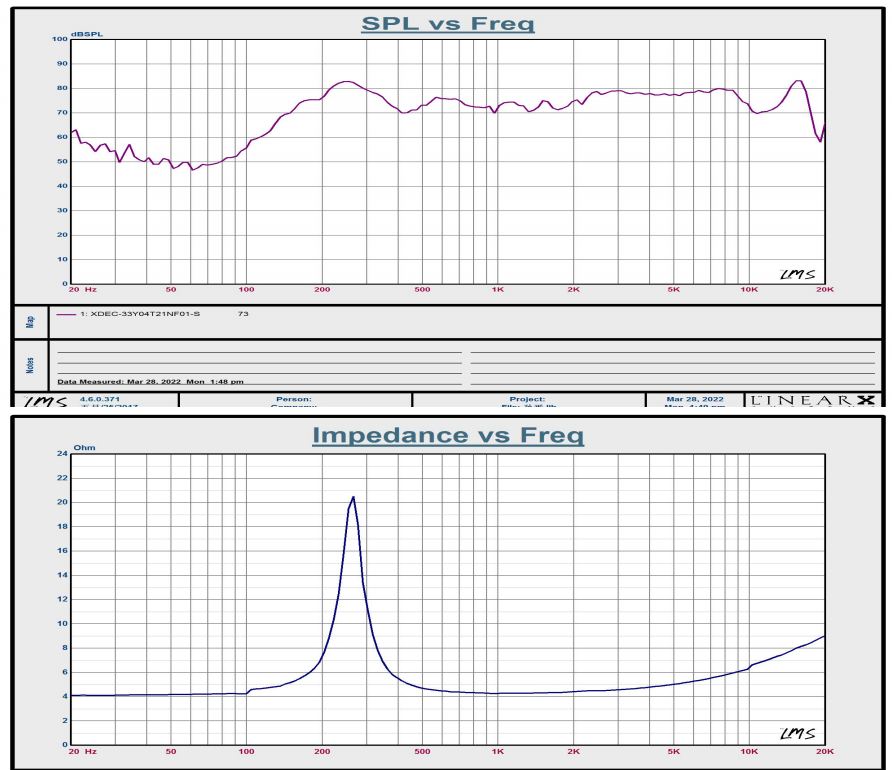The image size is (892, 770).
Task: Click the '20K' label on the Impedance chart x-axis
Action: [825, 752]
